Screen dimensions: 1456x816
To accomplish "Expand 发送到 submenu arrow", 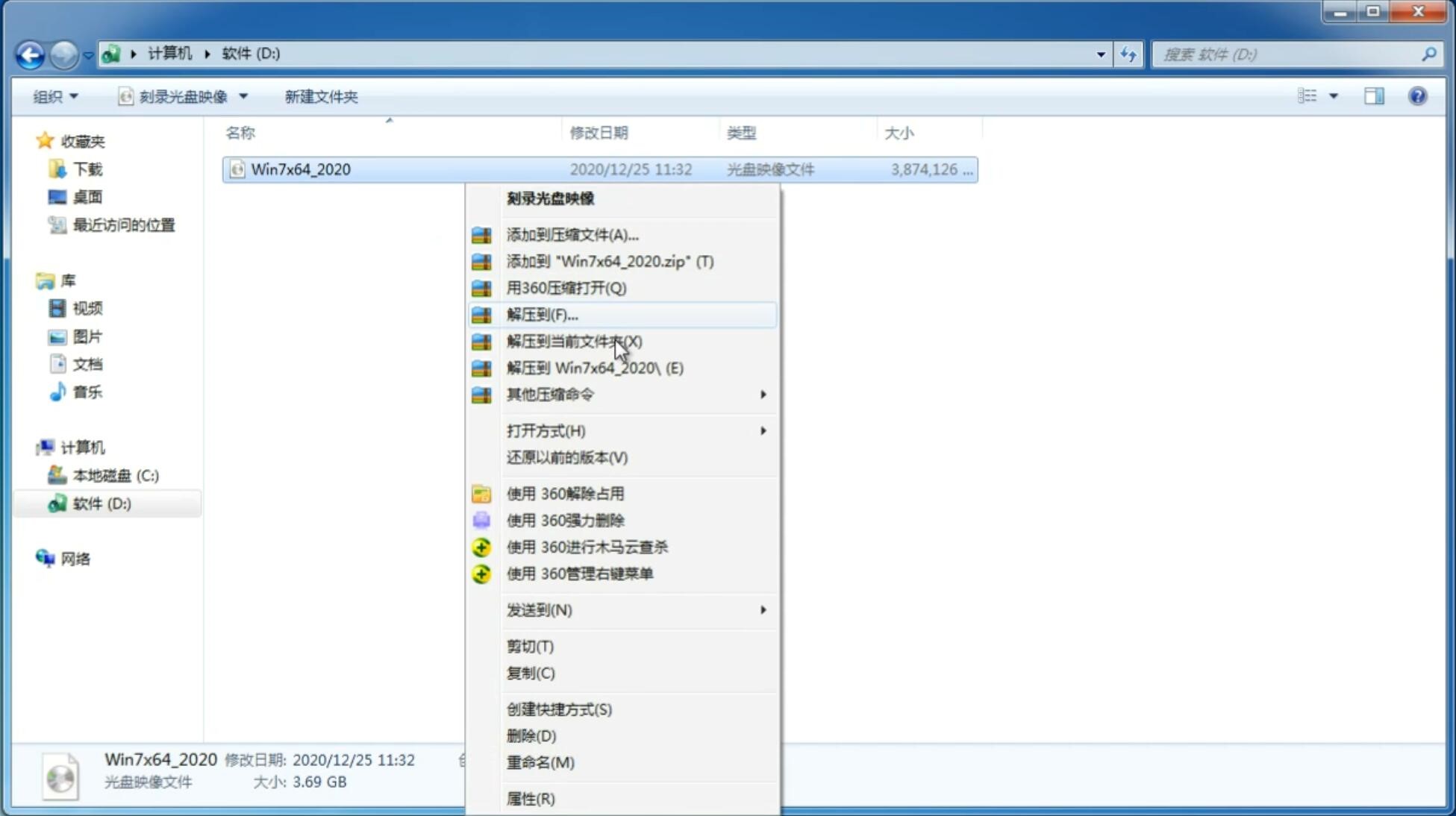I will 763,610.
